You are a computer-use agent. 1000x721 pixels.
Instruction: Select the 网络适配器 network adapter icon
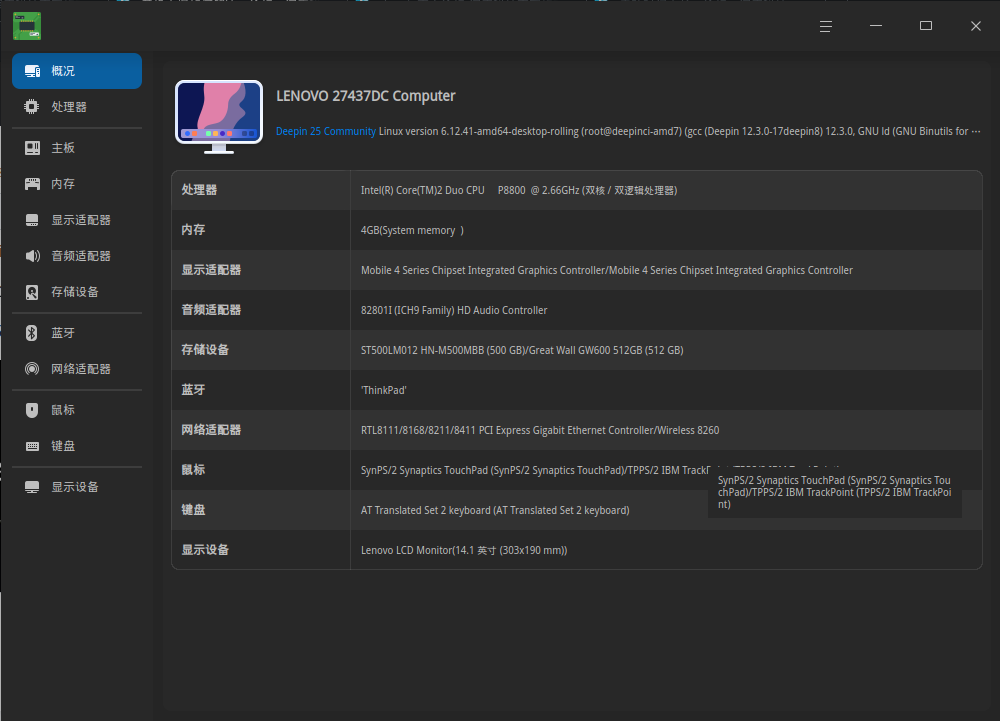click(x=32, y=368)
